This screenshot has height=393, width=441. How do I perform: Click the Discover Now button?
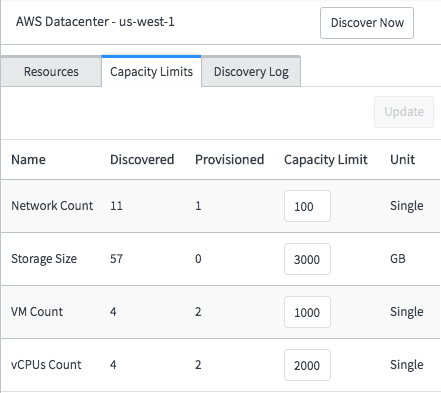tap(367, 23)
